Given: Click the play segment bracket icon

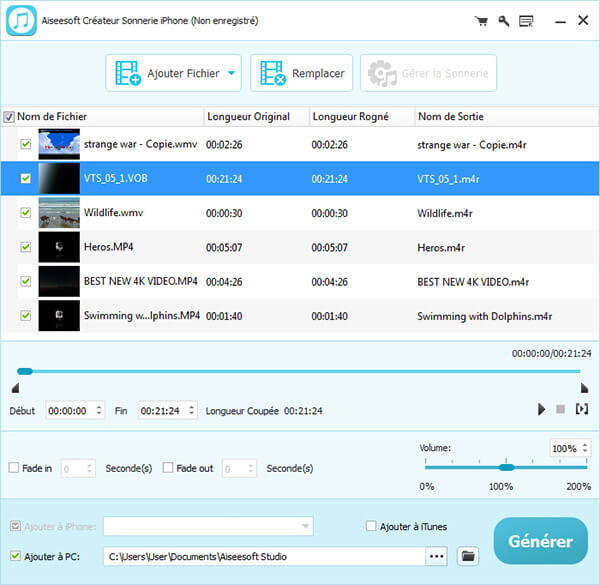Looking at the screenshot, I should point(582,409).
